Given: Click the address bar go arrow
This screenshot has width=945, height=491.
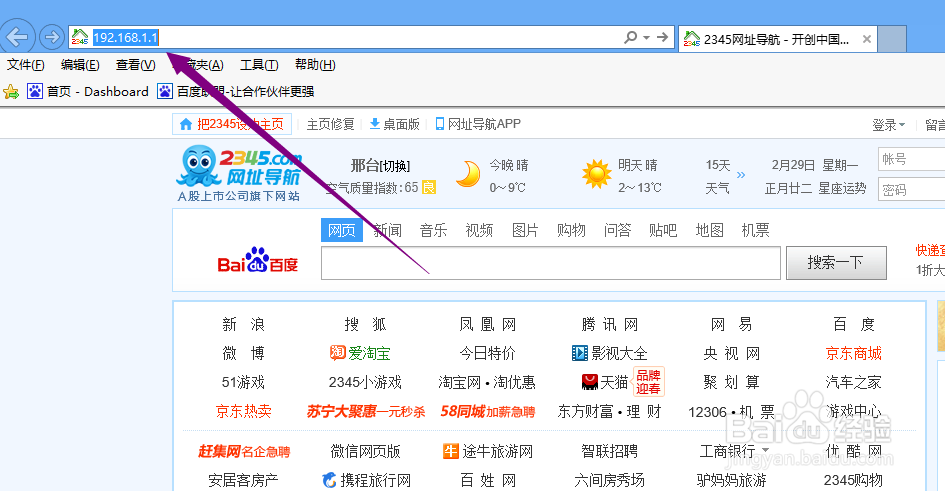Looking at the screenshot, I should click(662, 37).
